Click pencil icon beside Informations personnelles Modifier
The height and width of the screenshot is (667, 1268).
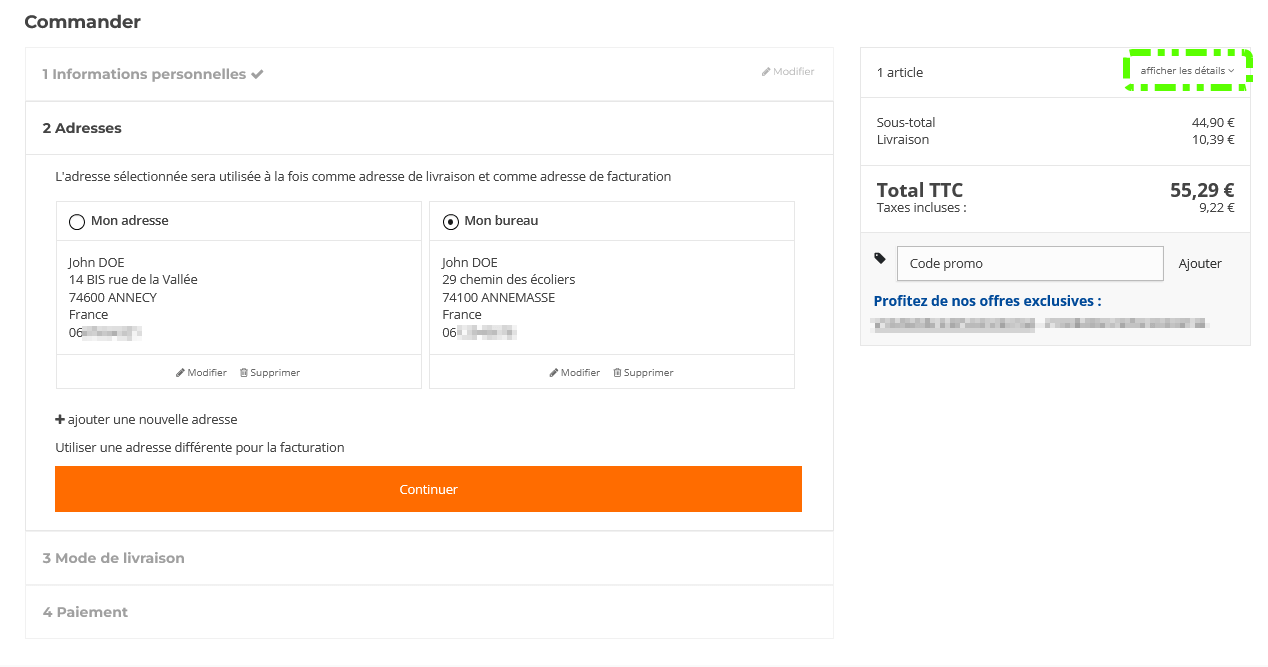[766, 72]
